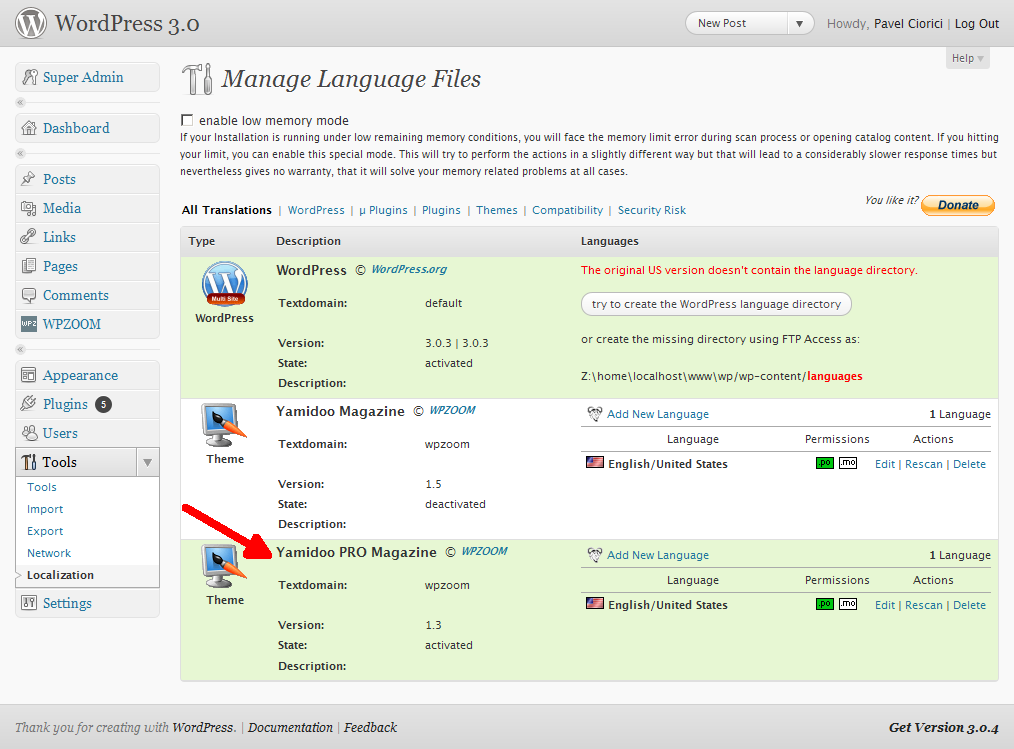Expand the Help panel dropdown
The width and height of the screenshot is (1014, 749).
(967, 58)
